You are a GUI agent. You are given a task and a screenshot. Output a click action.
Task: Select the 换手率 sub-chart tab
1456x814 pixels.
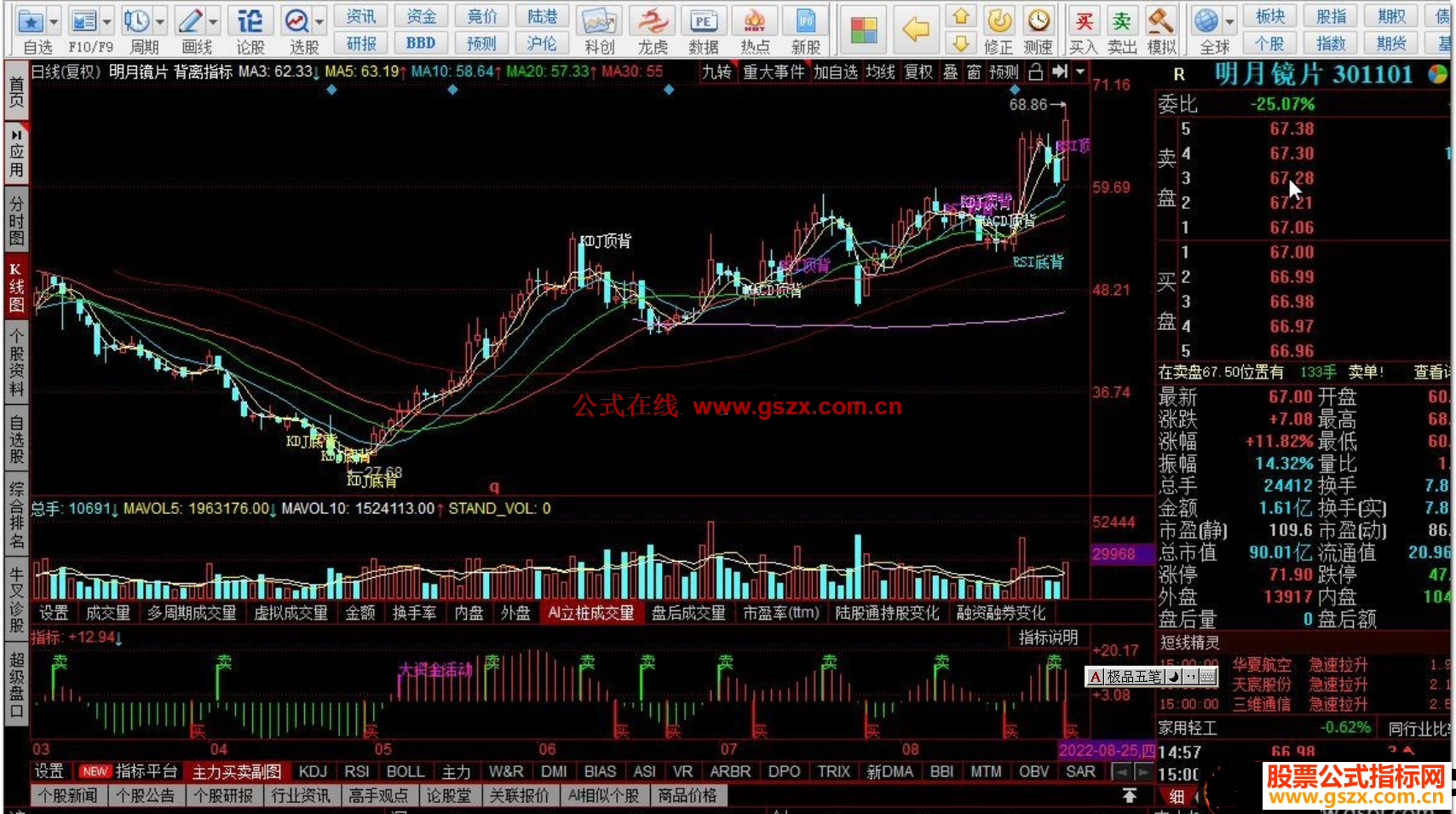415,613
